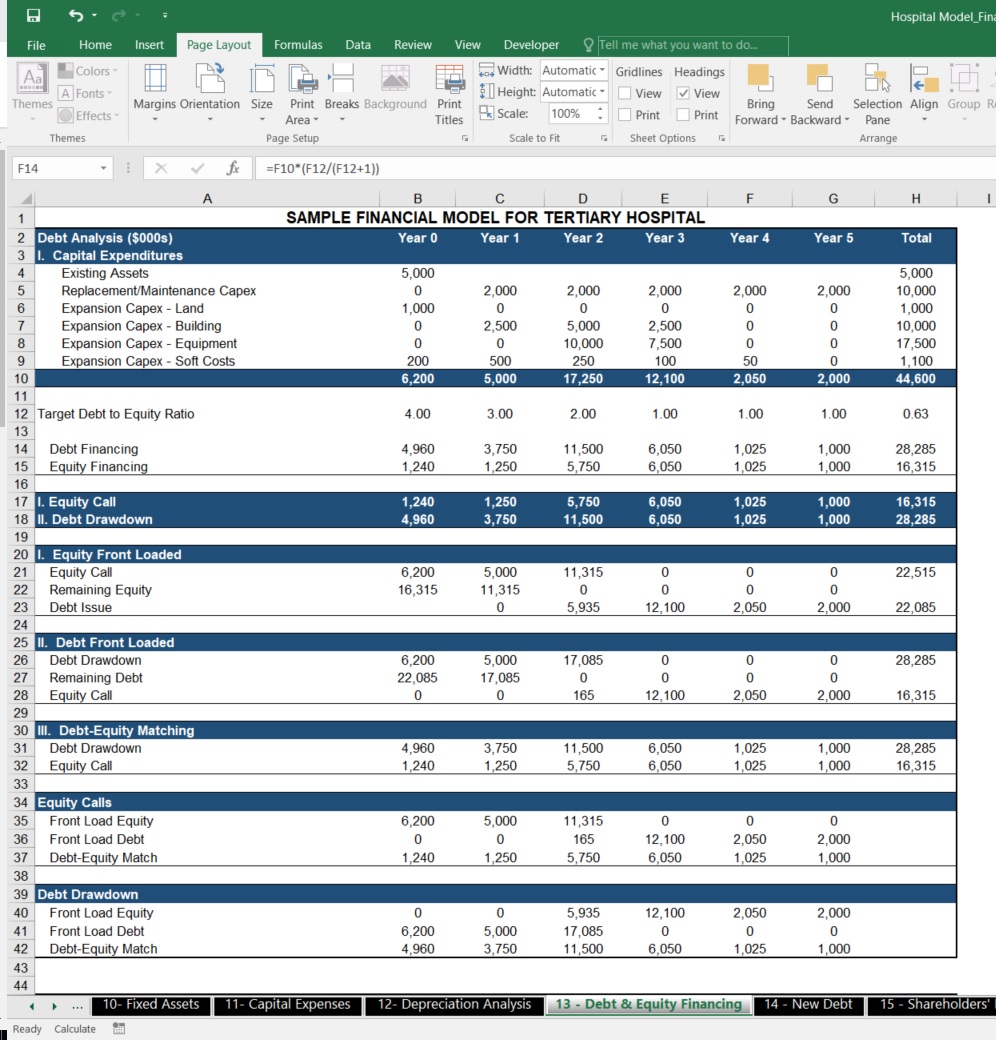Select Target Debt to Equity Ratio label cell
Viewport: 996px width, 1040px height.
pyautogui.click(x=207, y=414)
